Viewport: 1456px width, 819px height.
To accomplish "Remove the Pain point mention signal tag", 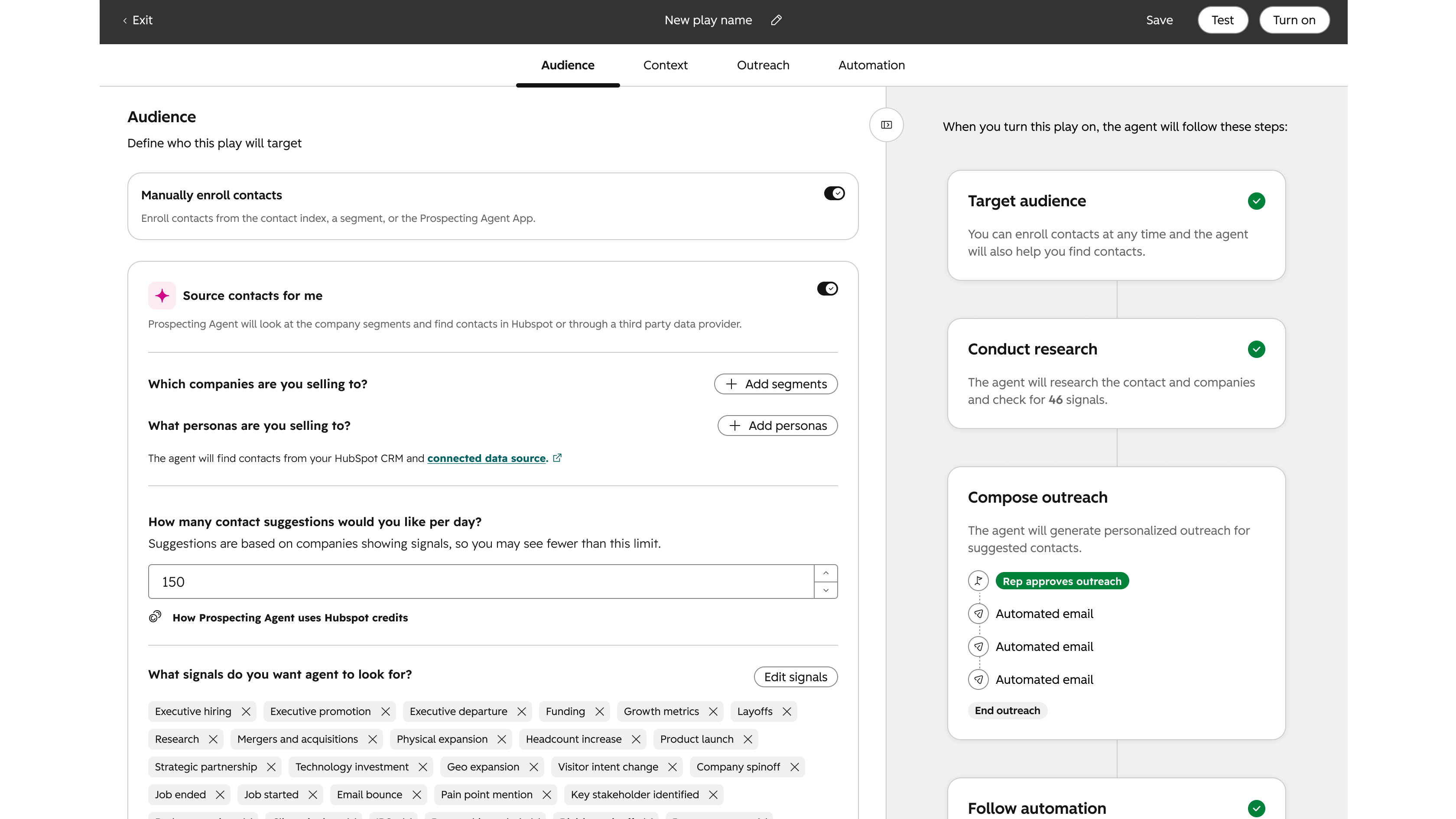I will pyautogui.click(x=546, y=795).
